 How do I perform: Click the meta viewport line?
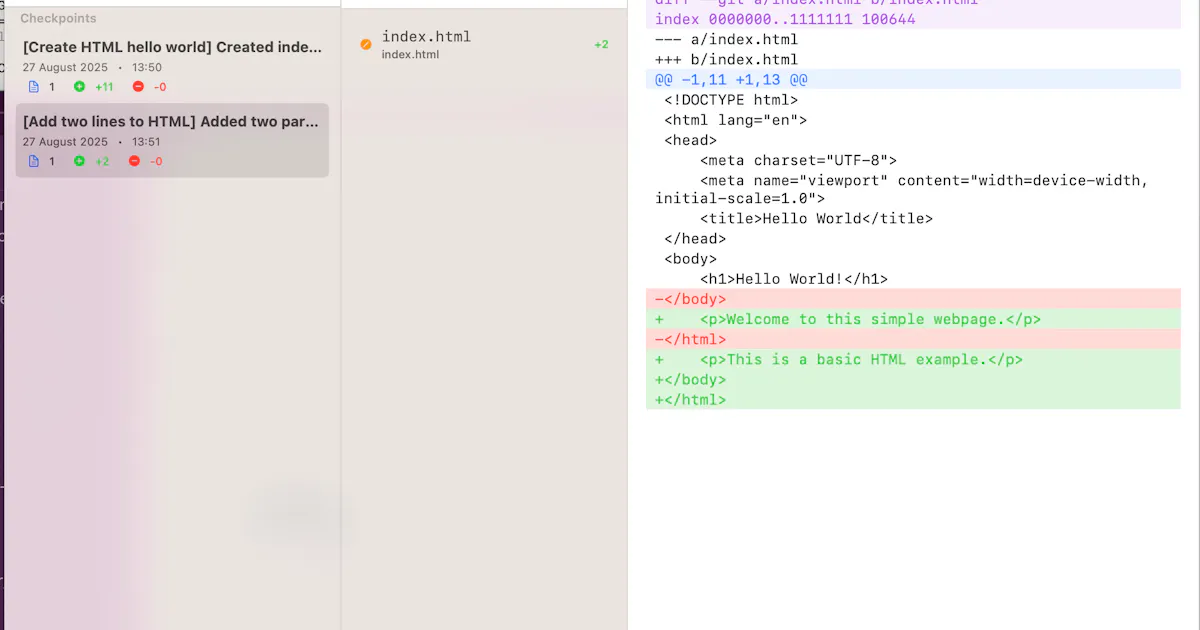pos(925,180)
